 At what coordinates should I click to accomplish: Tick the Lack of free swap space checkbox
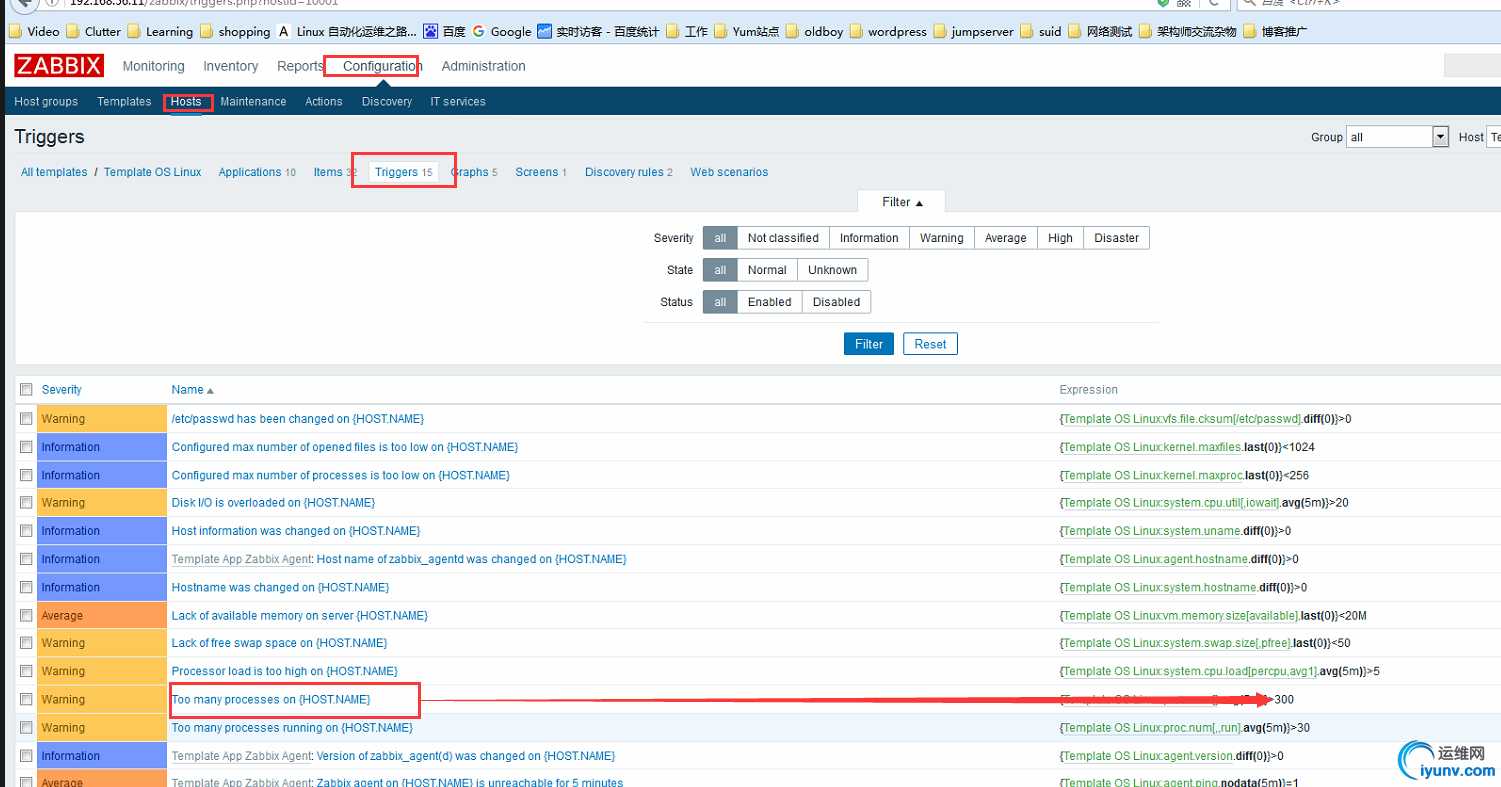(26, 643)
